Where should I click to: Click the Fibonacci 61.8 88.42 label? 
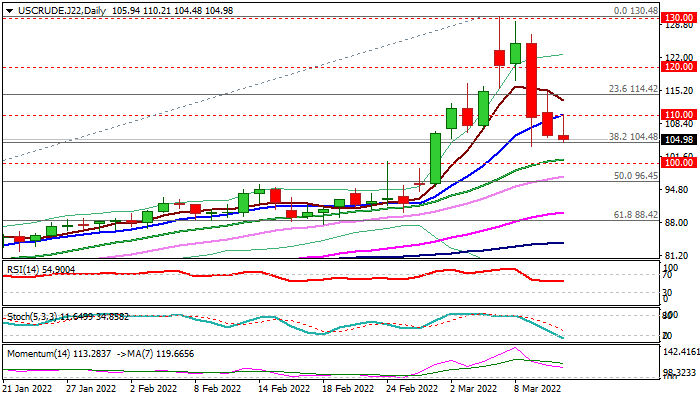pyautogui.click(x=636, y=215)
